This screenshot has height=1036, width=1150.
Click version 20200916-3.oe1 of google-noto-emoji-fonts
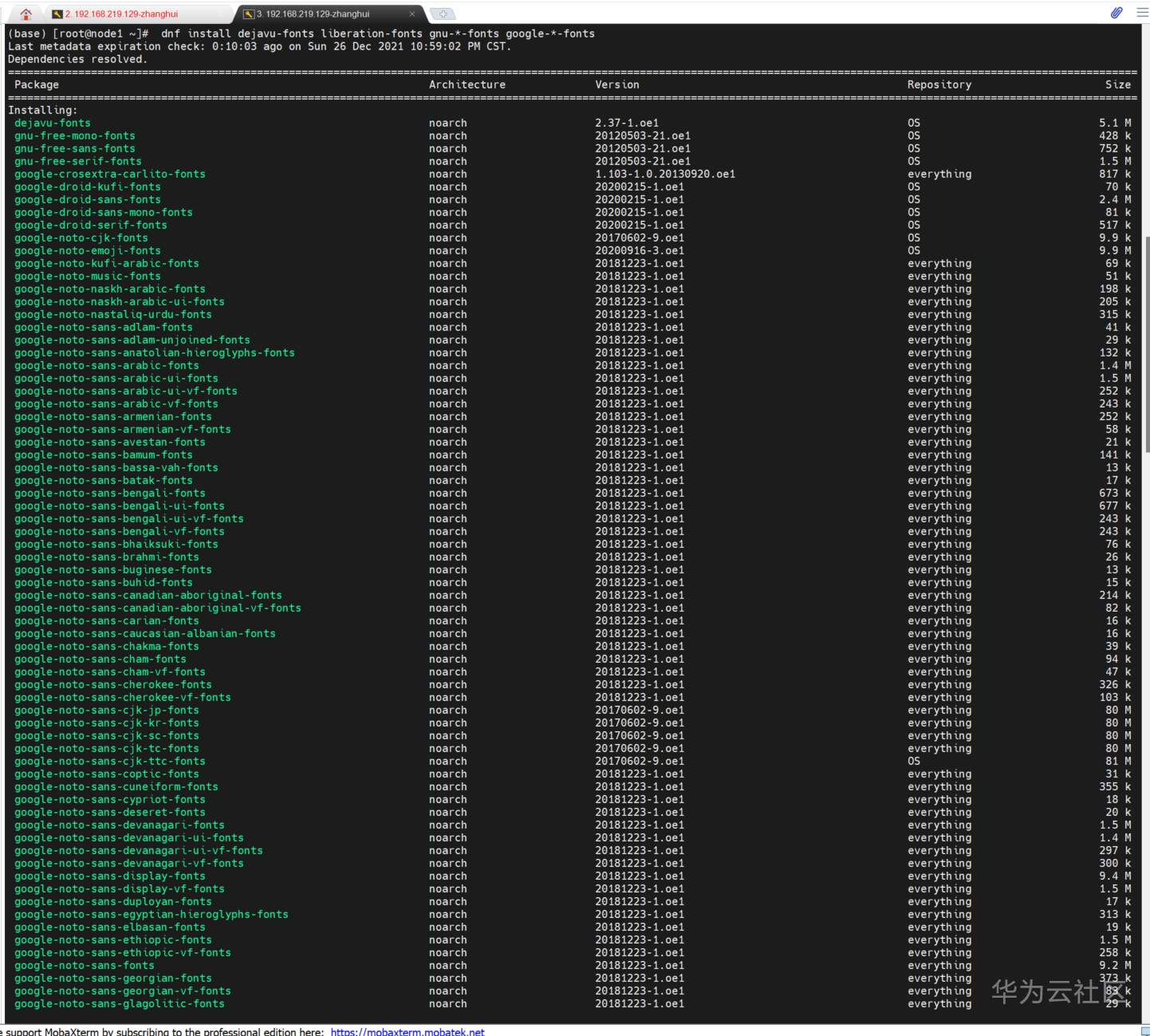click(640, 250)
